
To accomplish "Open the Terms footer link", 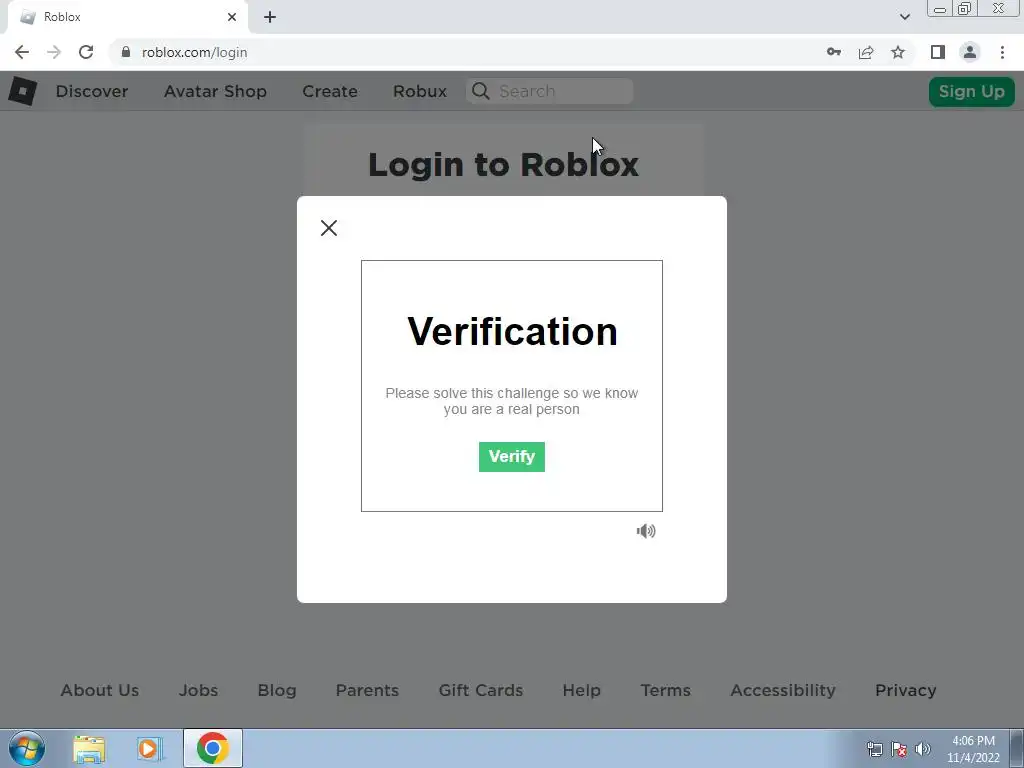I will (665, 690).
